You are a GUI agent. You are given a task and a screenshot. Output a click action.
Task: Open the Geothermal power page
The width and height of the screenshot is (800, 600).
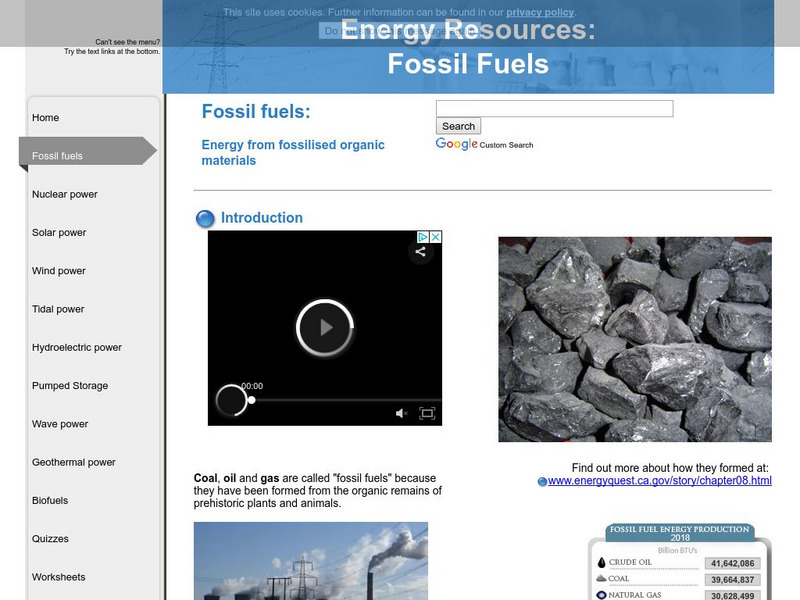(74, 462)
